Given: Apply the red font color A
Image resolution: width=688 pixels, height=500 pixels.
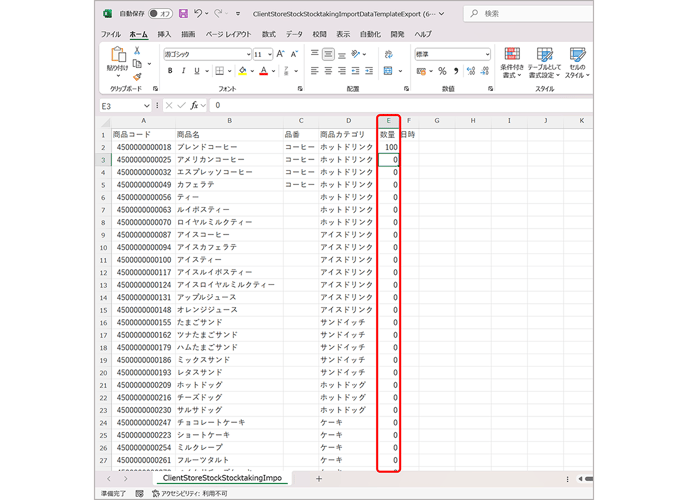Looking at the screenshot, I should [x=264, y=71].
